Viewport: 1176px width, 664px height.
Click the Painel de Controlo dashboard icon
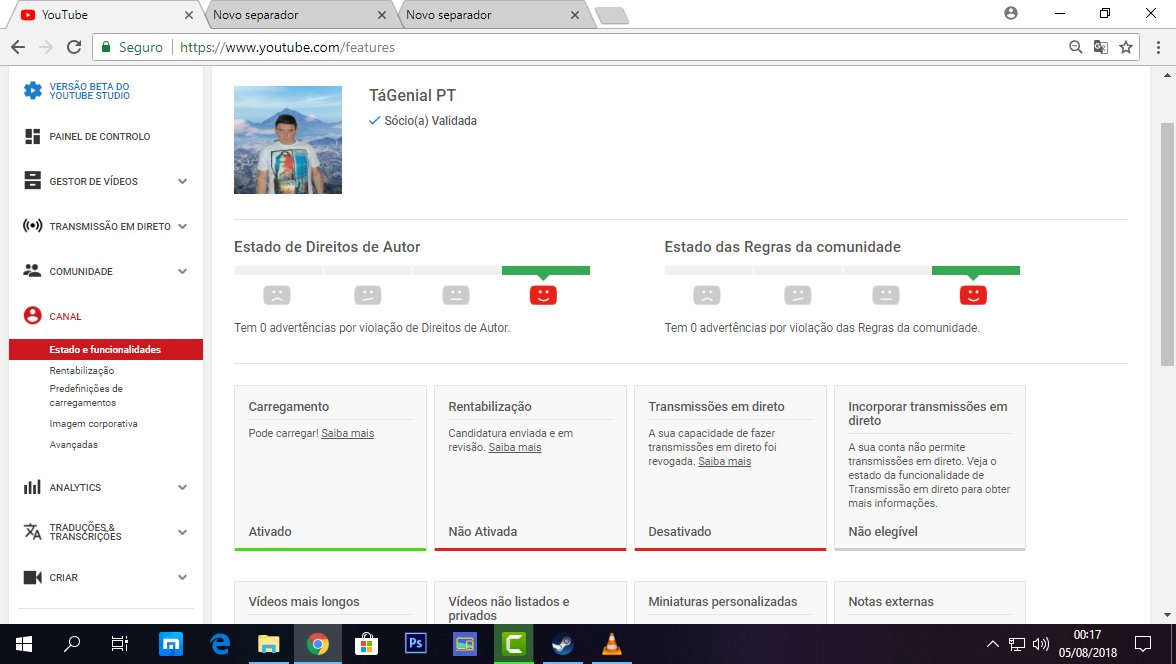[32, 137]
